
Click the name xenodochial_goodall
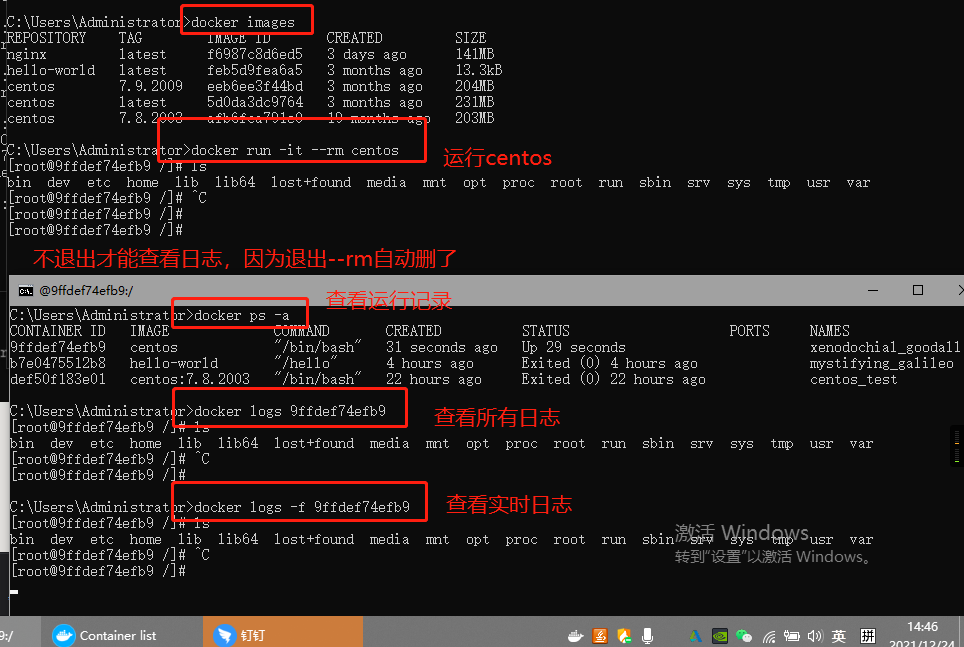885,347
